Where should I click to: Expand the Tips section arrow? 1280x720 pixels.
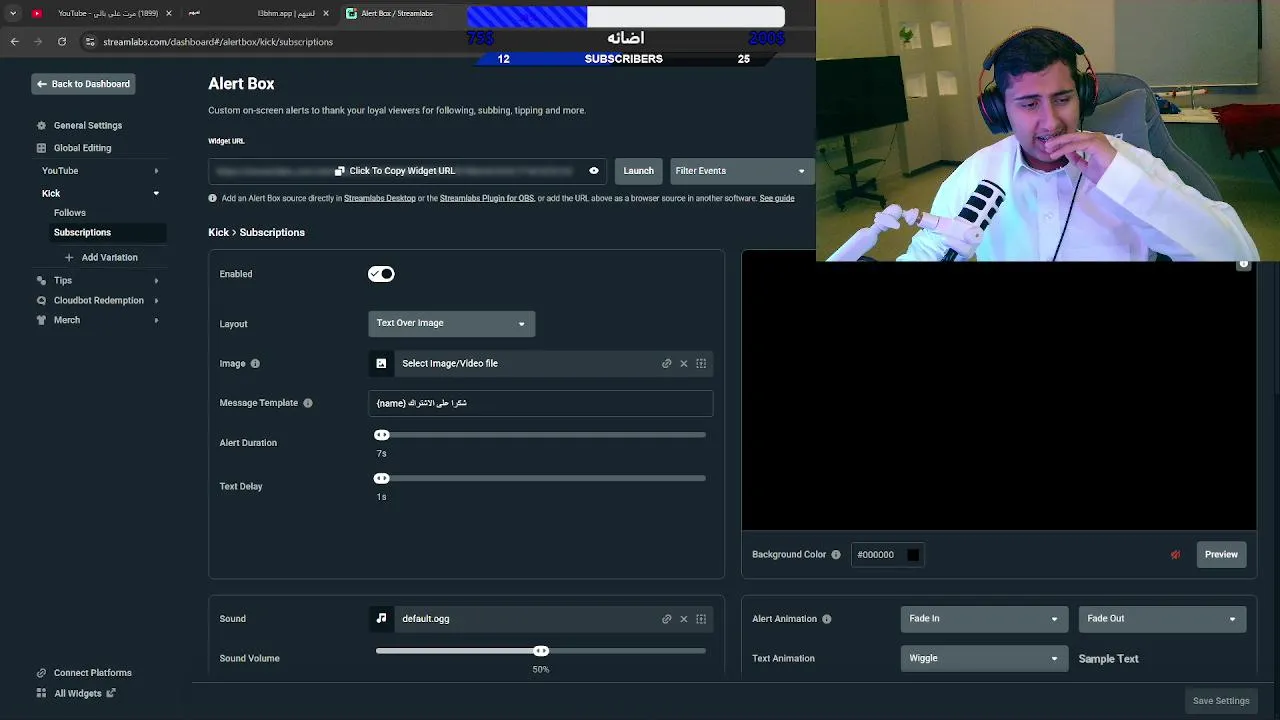[x=156, y=281]
